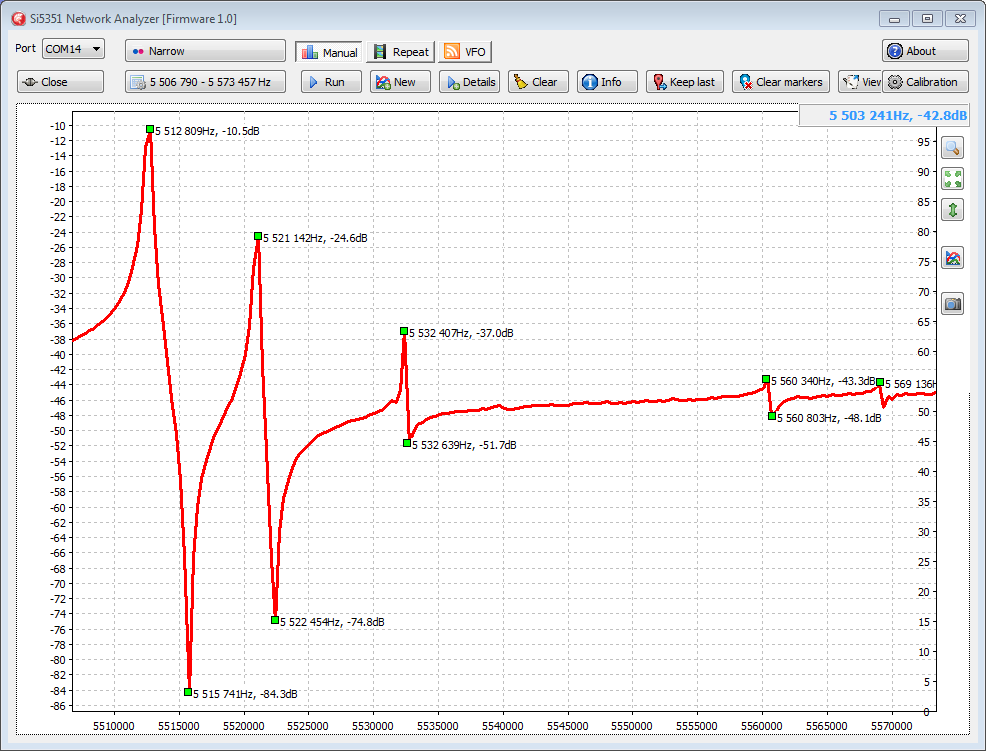Open the COM14 port dropdown
The height and width of the screenshot is (751, 986).
pyautogui.click(x=73, y=49)
